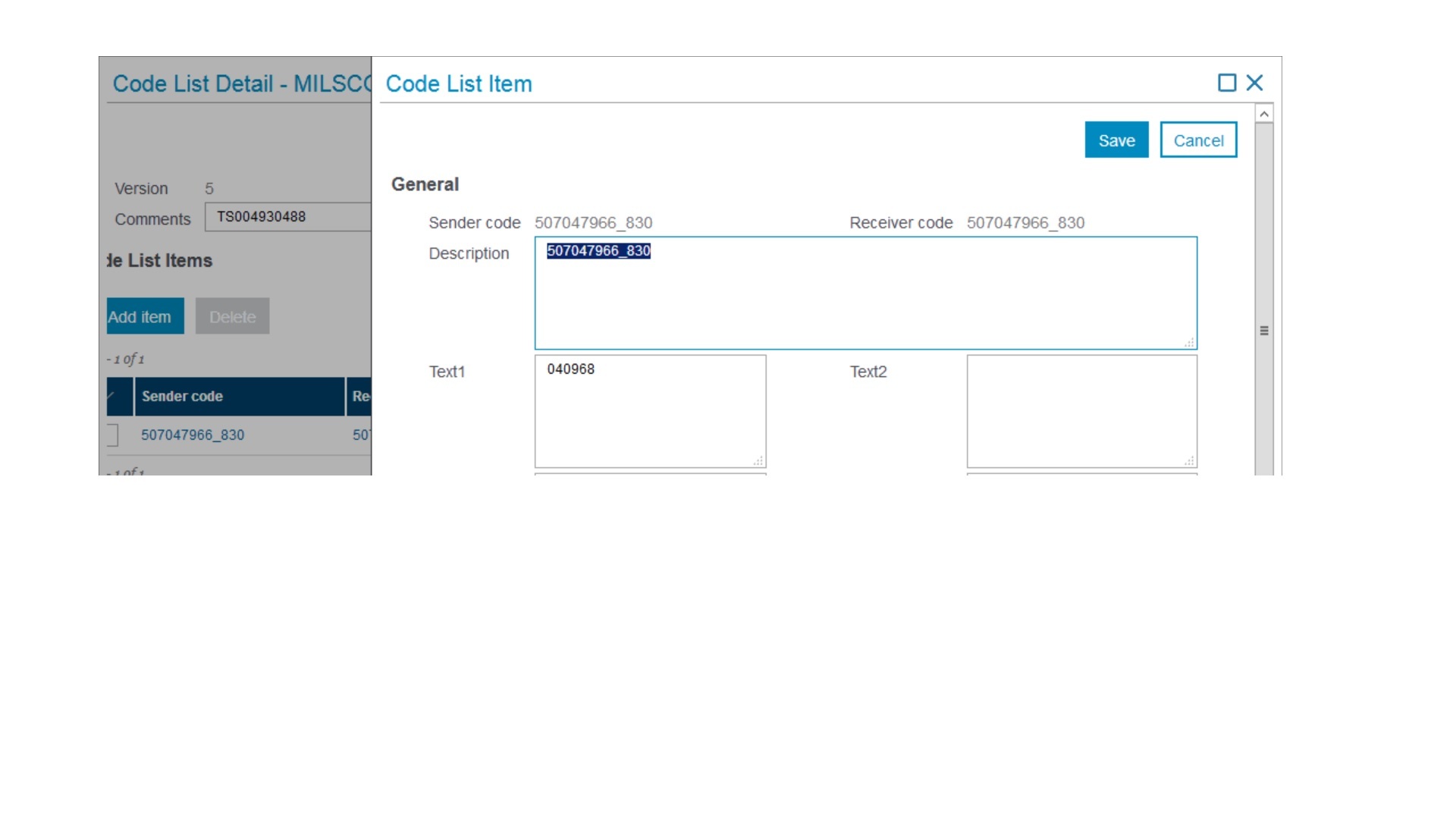Viewport: 1456px width, 819px height.
Task: Click into the empty Text2 field
Action: tap(1081, 412)
